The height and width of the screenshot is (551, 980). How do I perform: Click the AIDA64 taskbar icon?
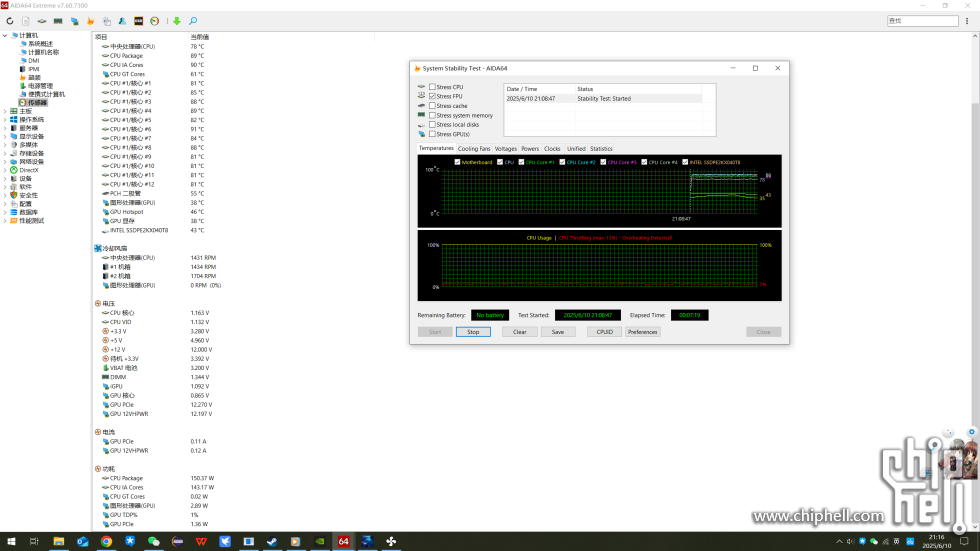343,542
